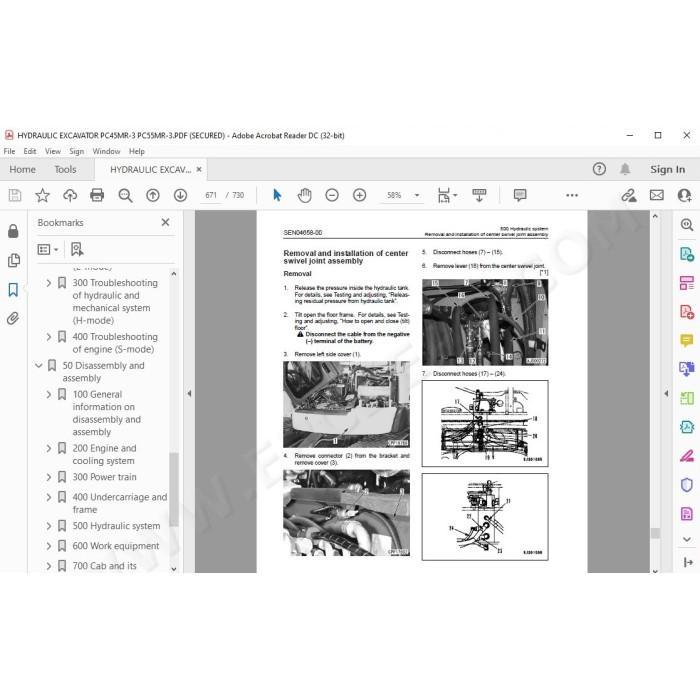Open Export PDF tool in right pane
700x700 pixels.
pos(687,254)
